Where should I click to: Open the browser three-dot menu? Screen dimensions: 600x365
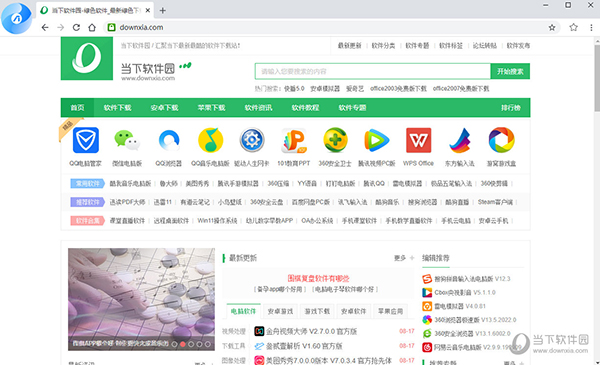(591, 27)
